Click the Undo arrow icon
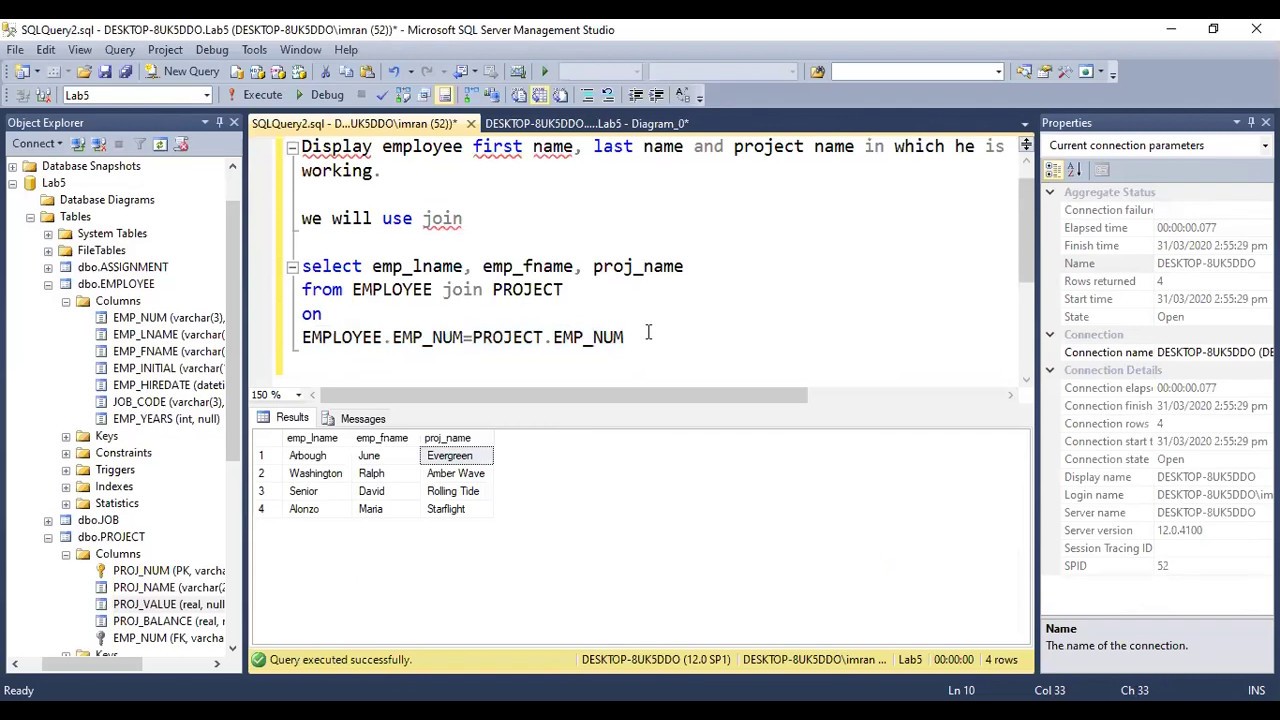Image resolution: width=1280 pixels, height=720 pixels. tap(394, 72)
